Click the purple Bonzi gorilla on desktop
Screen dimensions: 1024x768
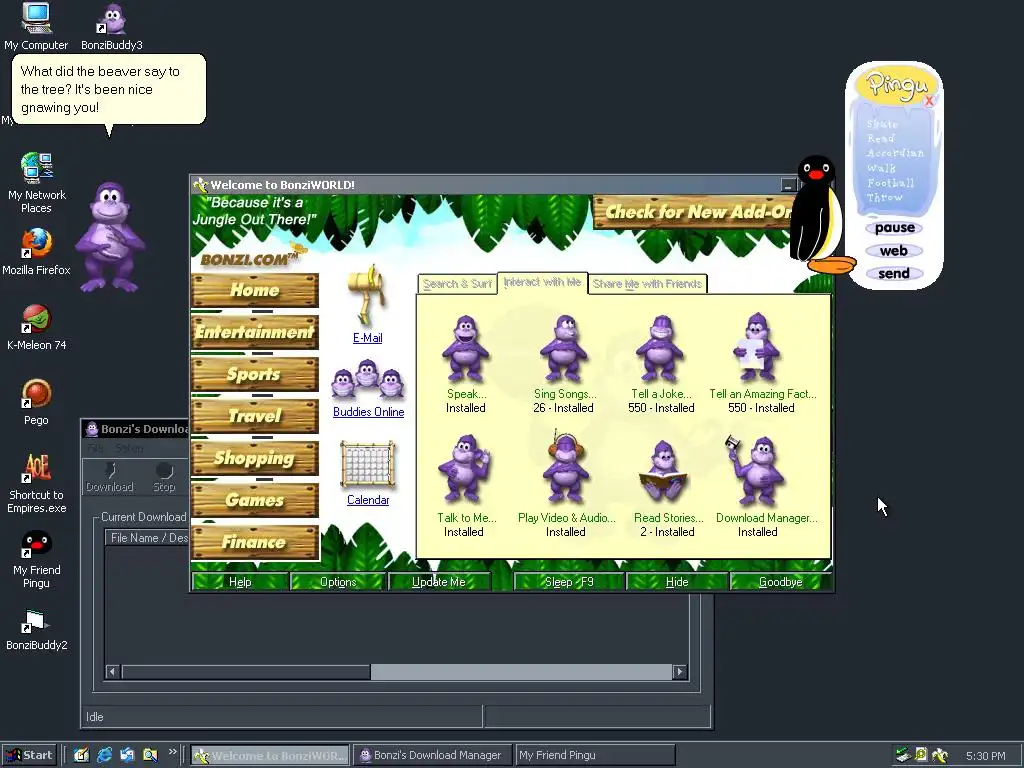click(x=110, y=238)
